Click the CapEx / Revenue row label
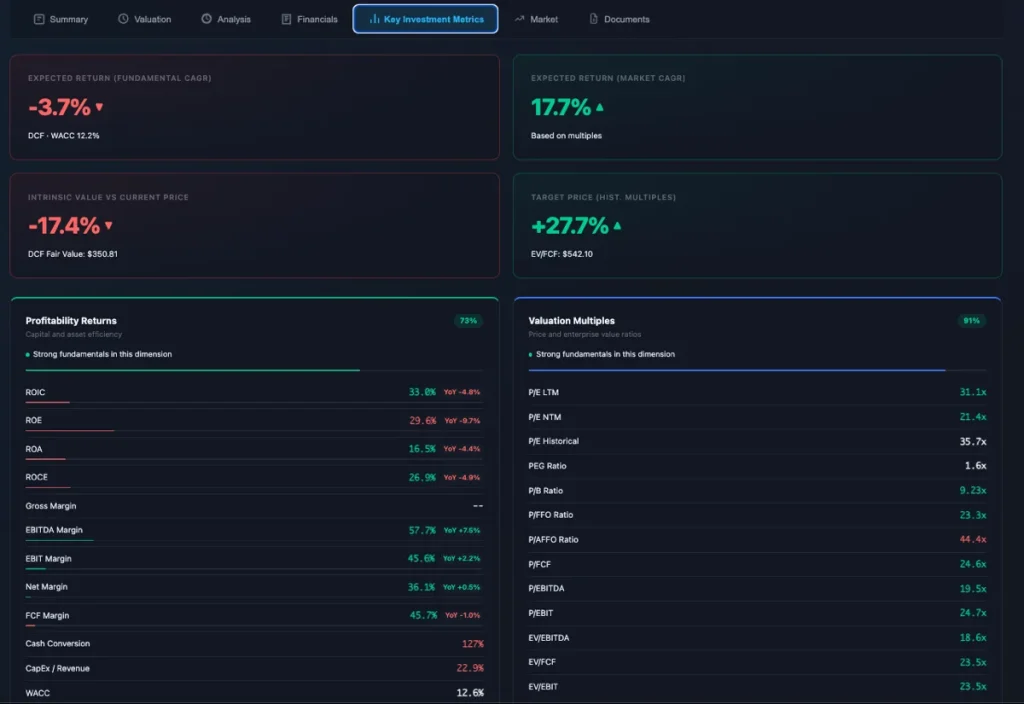The height and width of the screenshot is (704, 1024). tap(57, 669)
